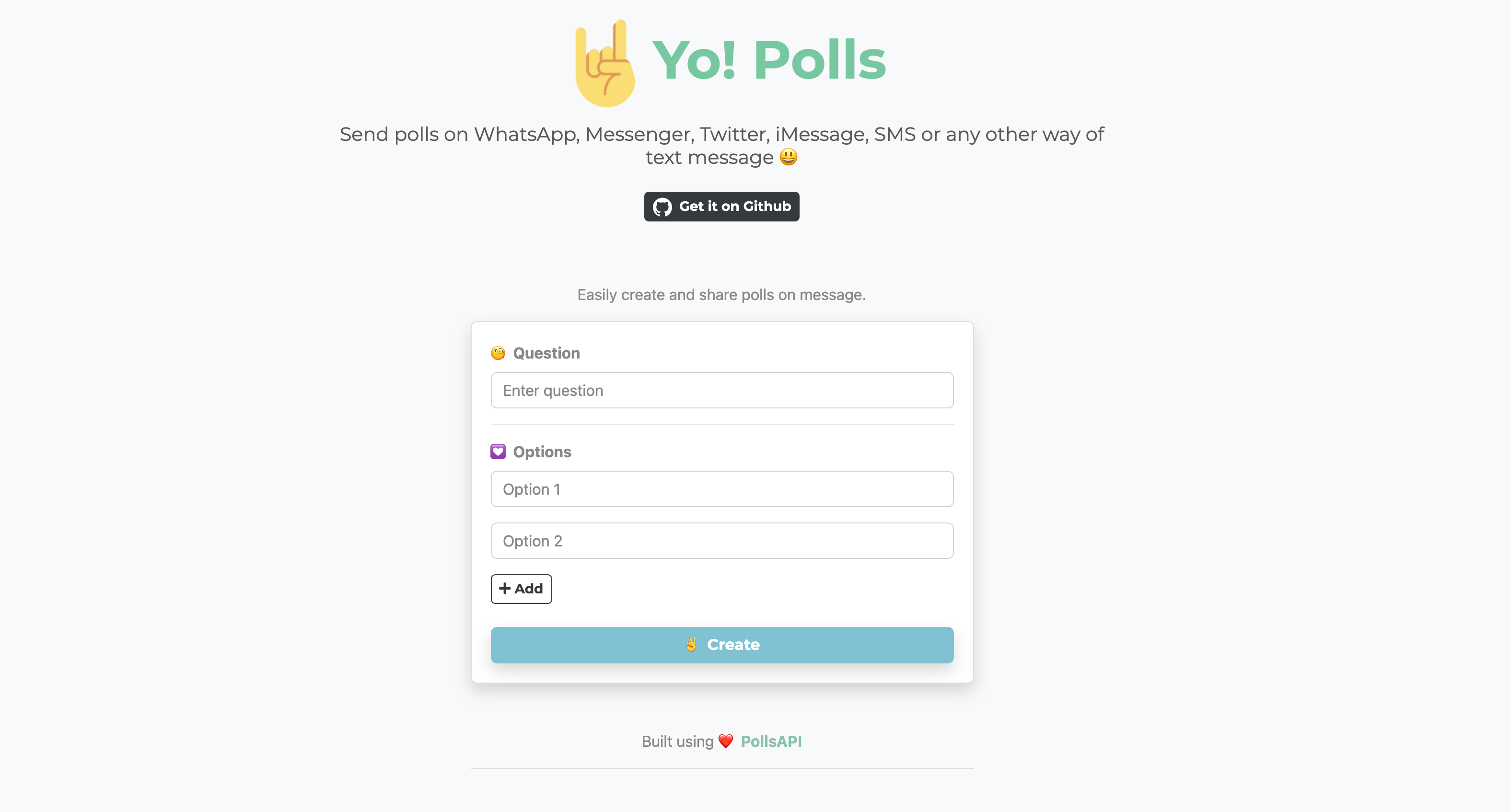Click the tagline about sending polls
The width and height of the screenshot is (1510, 812).
point(721,145)
